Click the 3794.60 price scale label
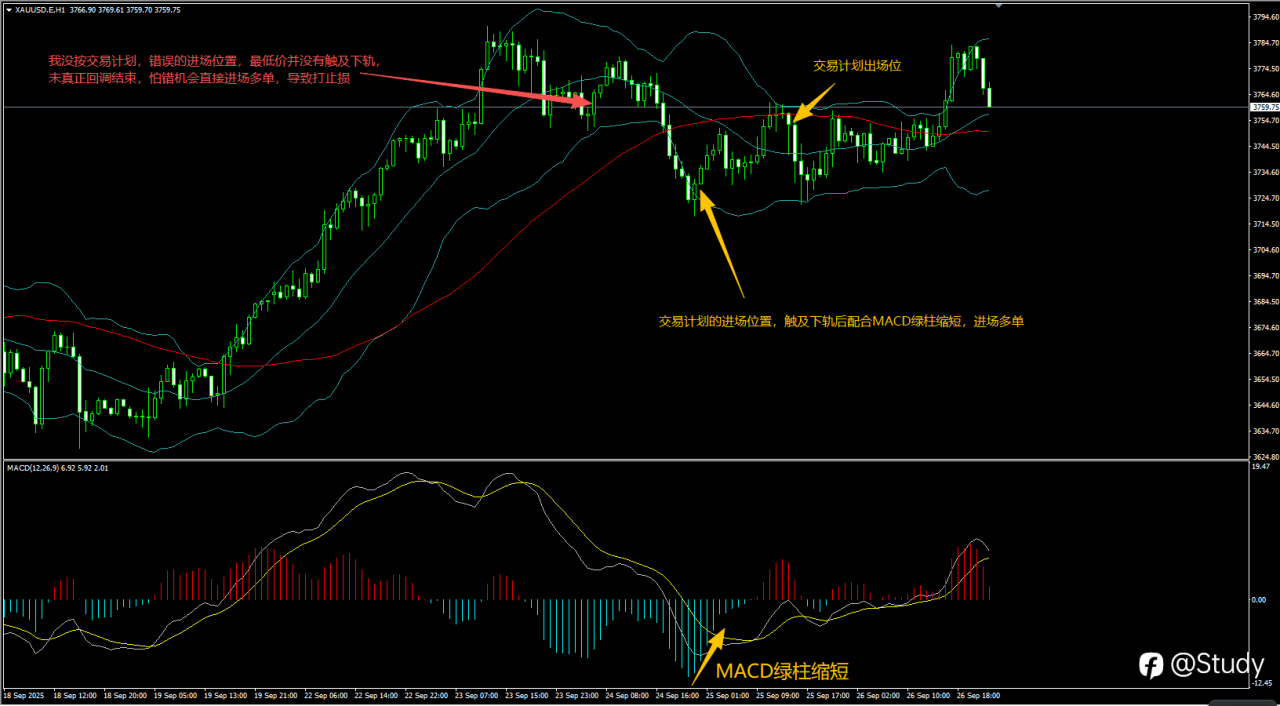 tap(1263, 17)
